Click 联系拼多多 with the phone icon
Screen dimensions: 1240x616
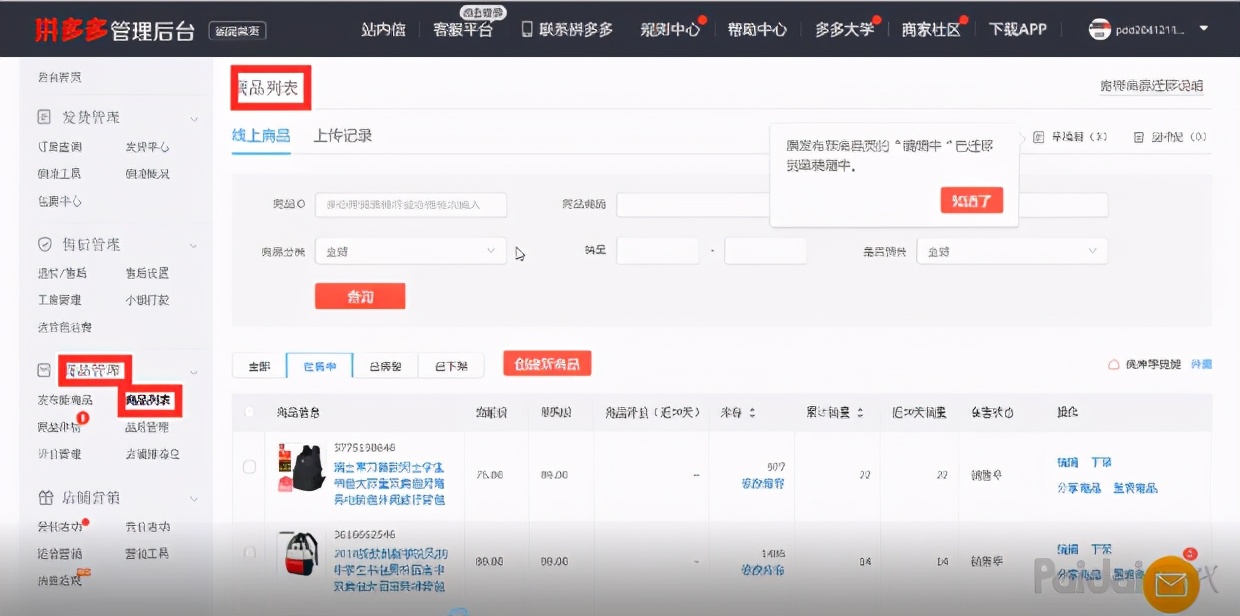coord(570,30)
